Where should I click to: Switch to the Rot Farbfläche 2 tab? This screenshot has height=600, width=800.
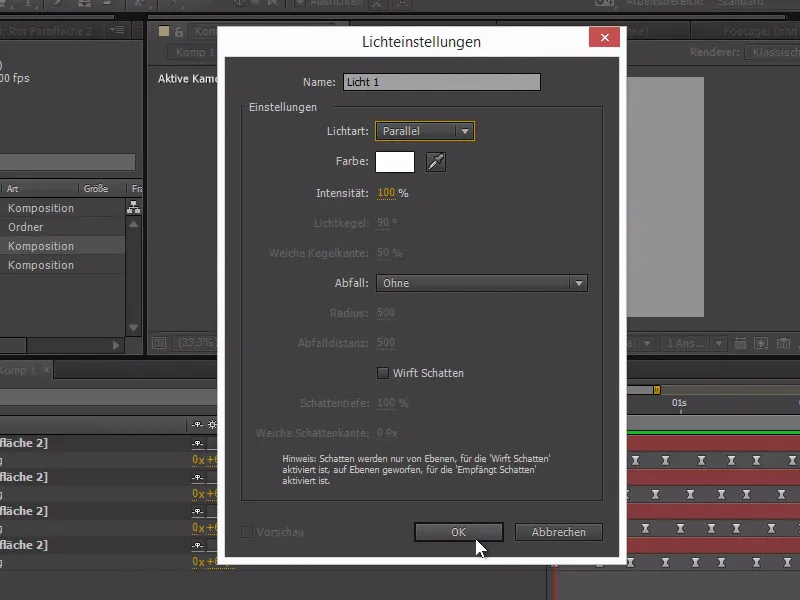pos(50,31)
